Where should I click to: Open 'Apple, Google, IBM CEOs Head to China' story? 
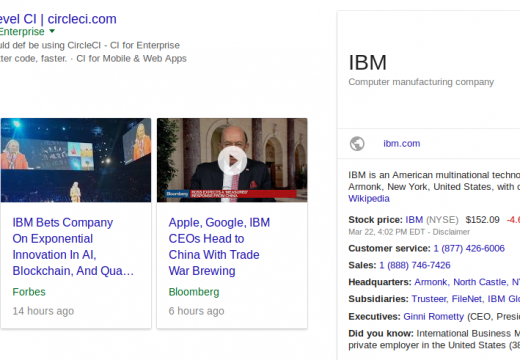(219, 247)
